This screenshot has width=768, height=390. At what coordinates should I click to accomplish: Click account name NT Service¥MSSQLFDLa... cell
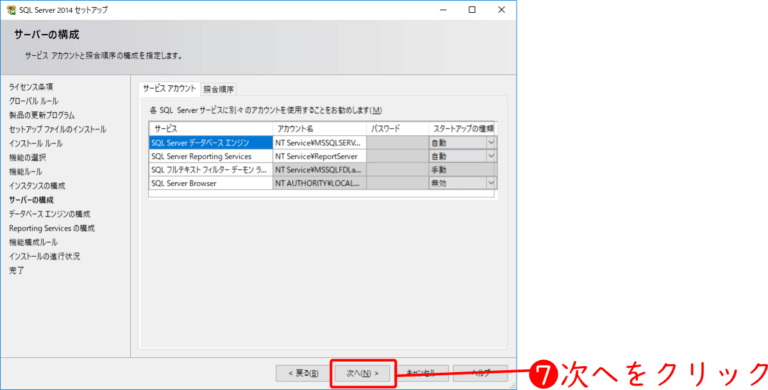coord(319,170)
